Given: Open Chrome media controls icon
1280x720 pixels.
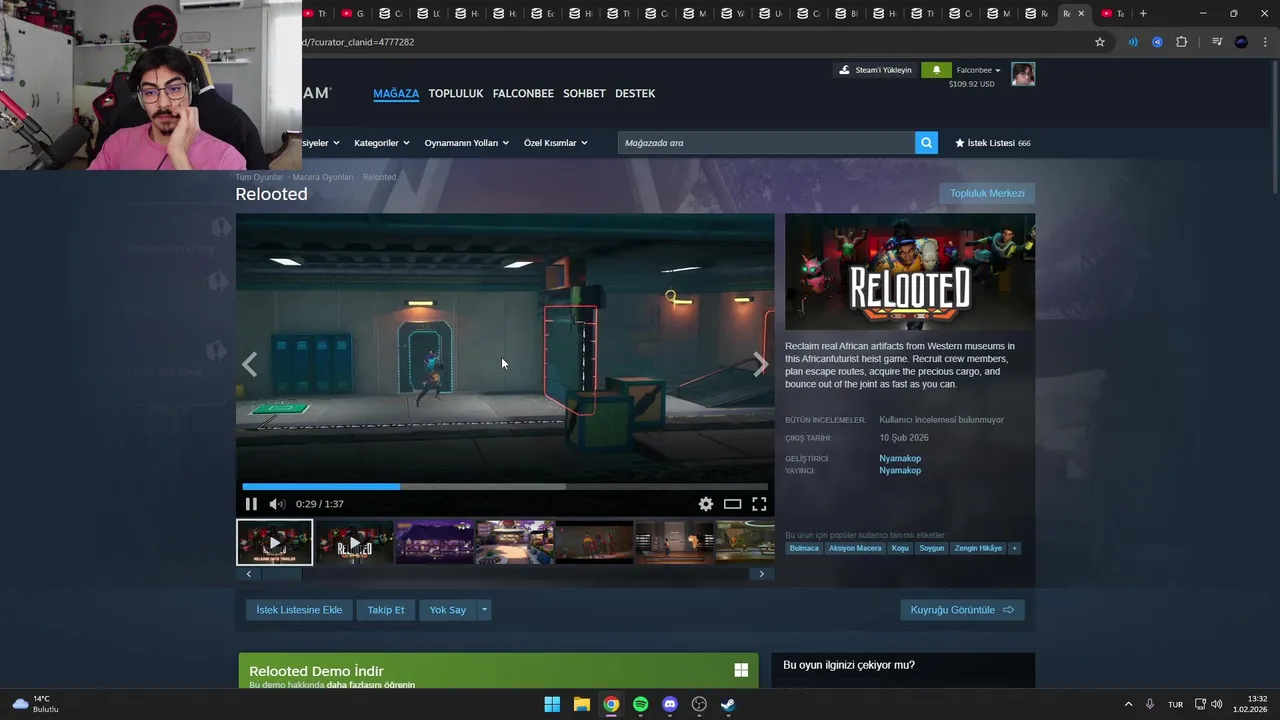Looking at the screenshot, I should point(1217,42).
